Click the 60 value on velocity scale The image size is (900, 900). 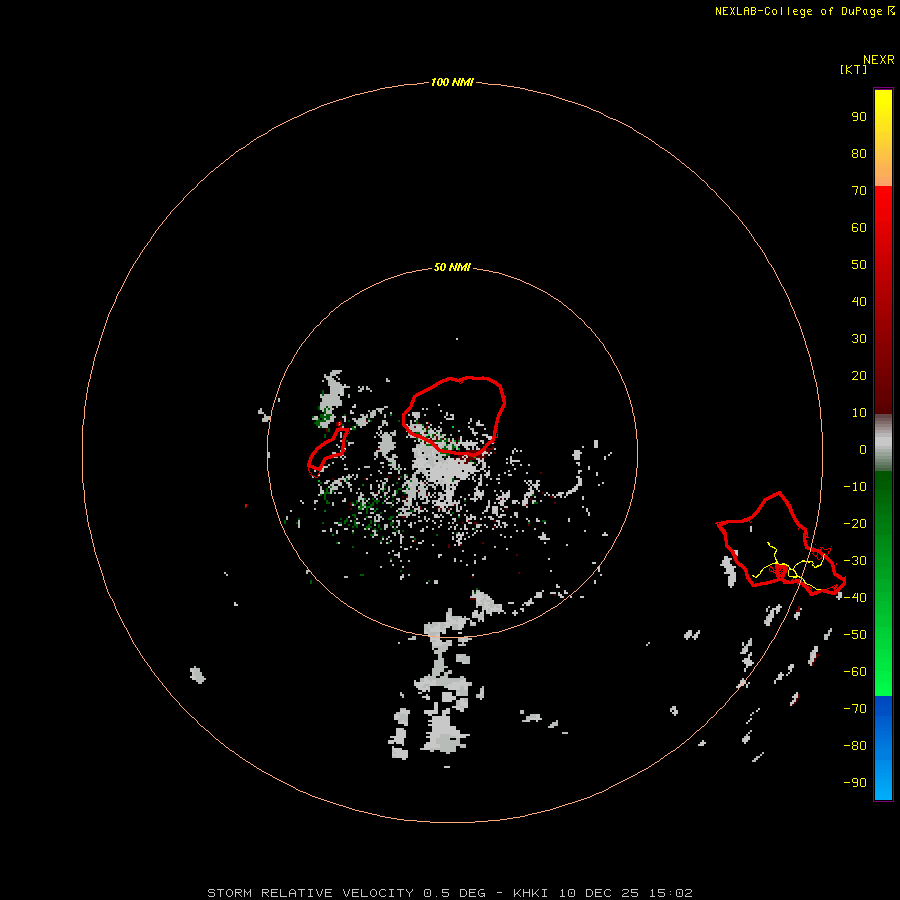859,228
